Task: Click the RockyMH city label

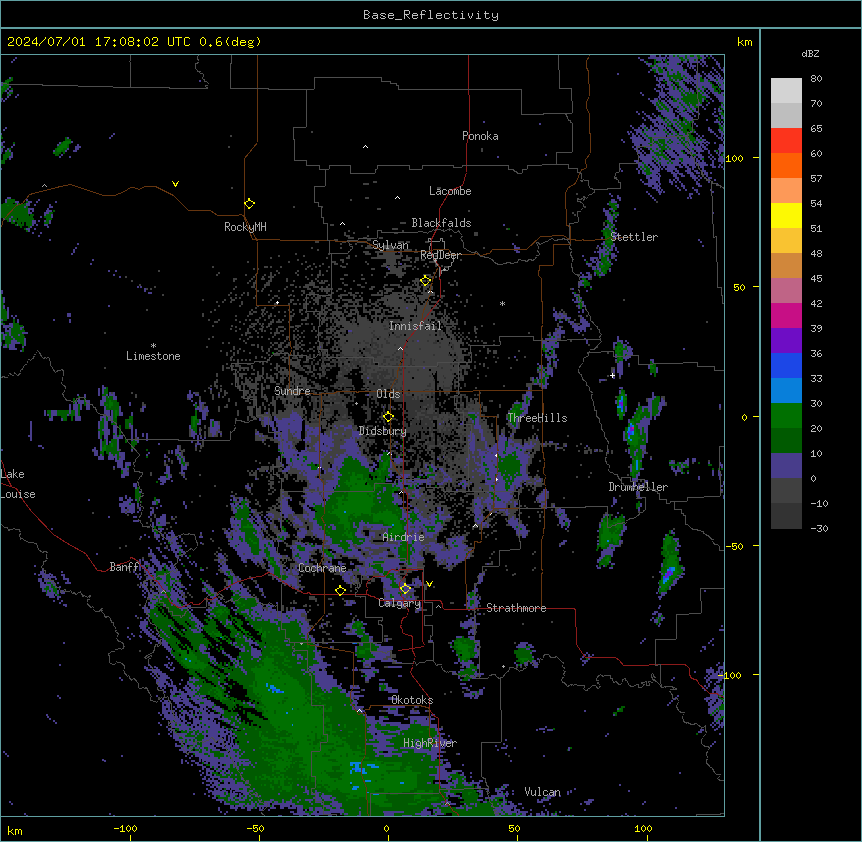Action: coord(245,227)
